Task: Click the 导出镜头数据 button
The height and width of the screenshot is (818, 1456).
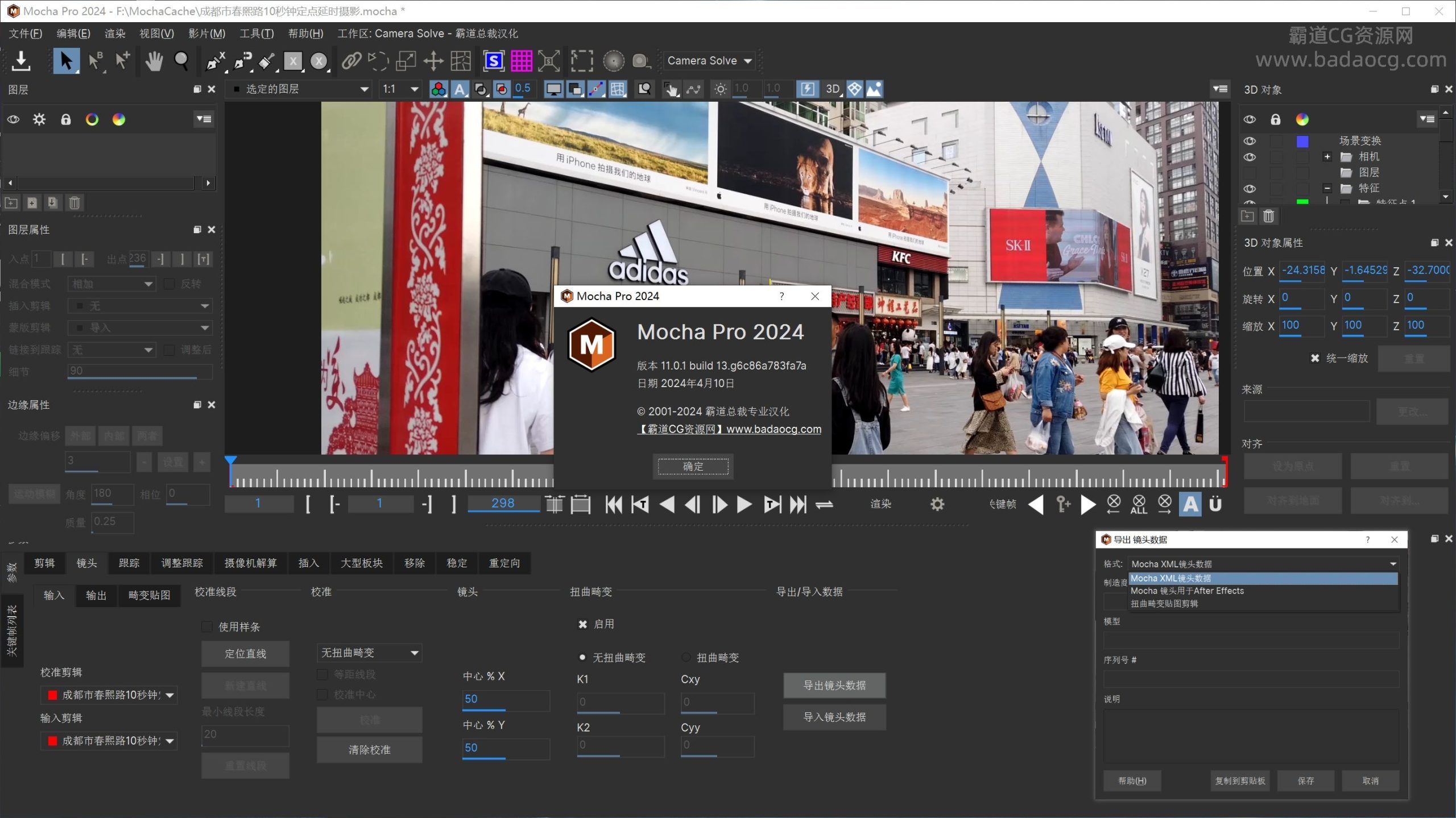Action: coord(835,686)
